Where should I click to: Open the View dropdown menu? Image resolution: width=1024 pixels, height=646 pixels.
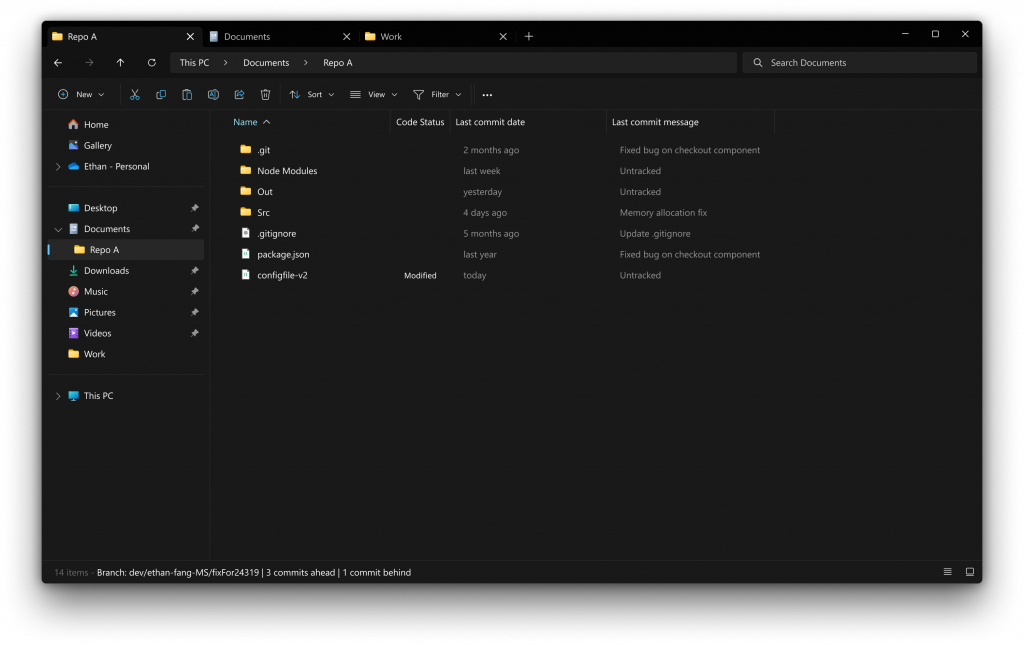374,95
